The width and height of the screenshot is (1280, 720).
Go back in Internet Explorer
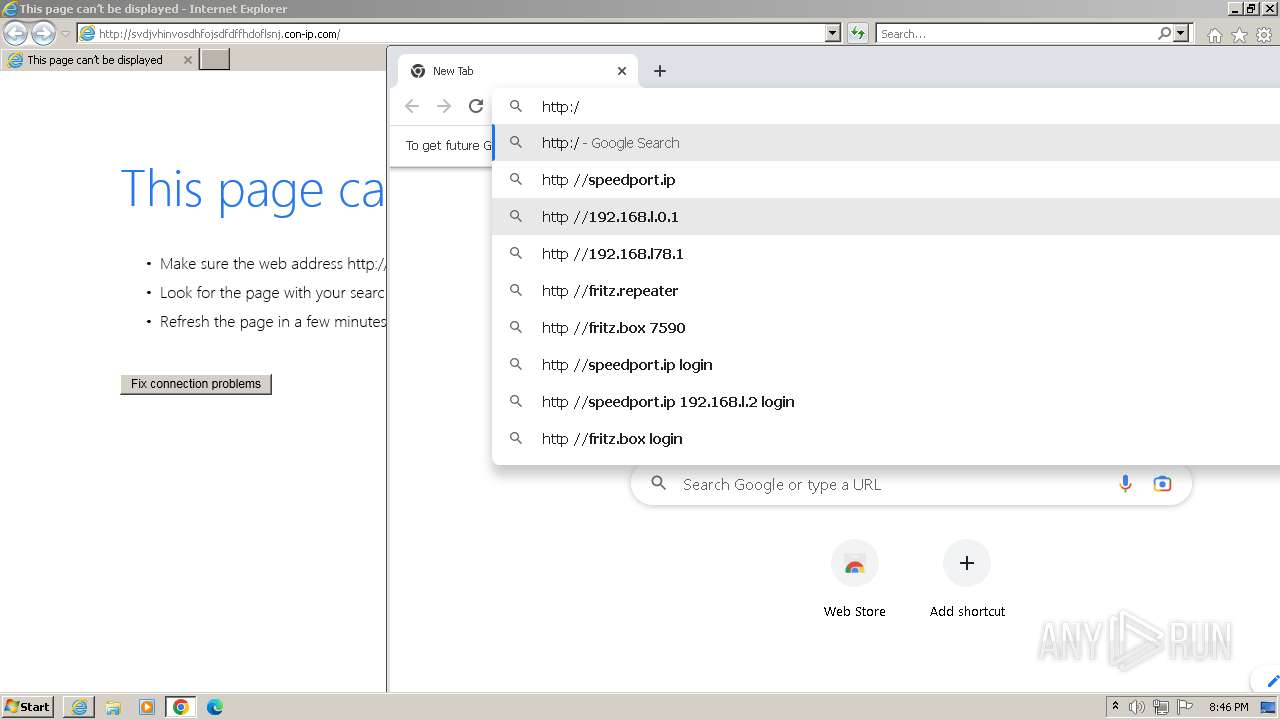(15, 34)
